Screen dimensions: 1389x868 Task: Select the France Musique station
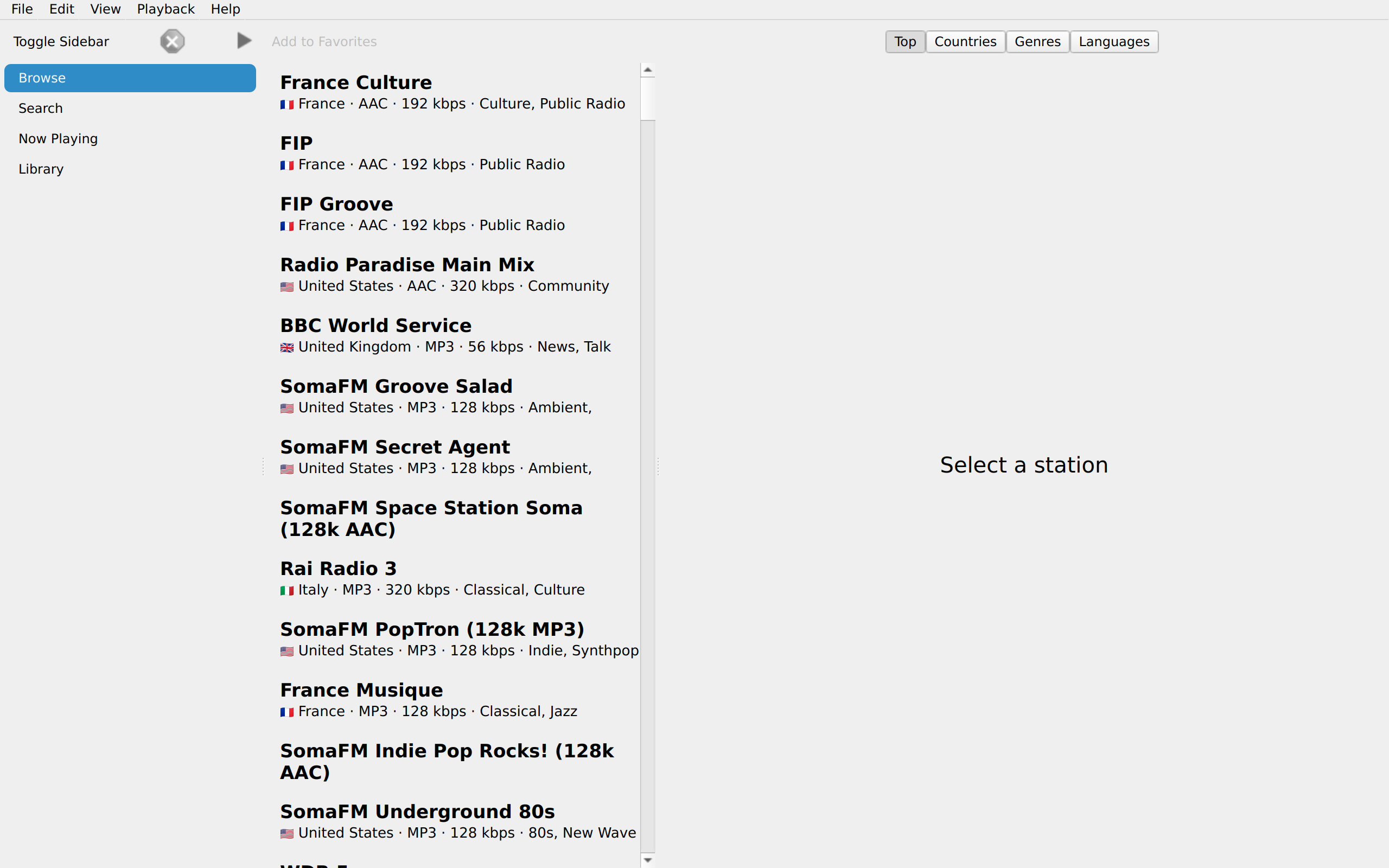[456, 700]
